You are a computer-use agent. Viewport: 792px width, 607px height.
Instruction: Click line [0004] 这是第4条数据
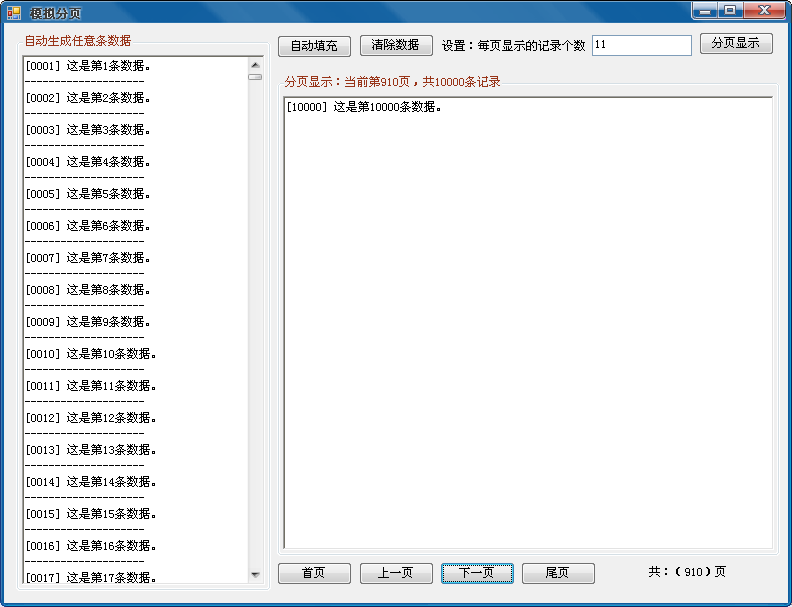click(88, 162)
